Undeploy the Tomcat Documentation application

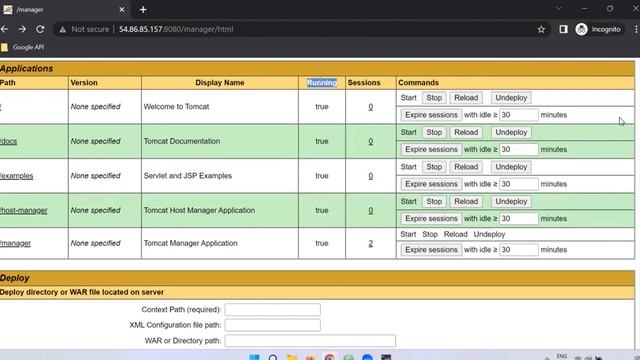tap(511, 133)
